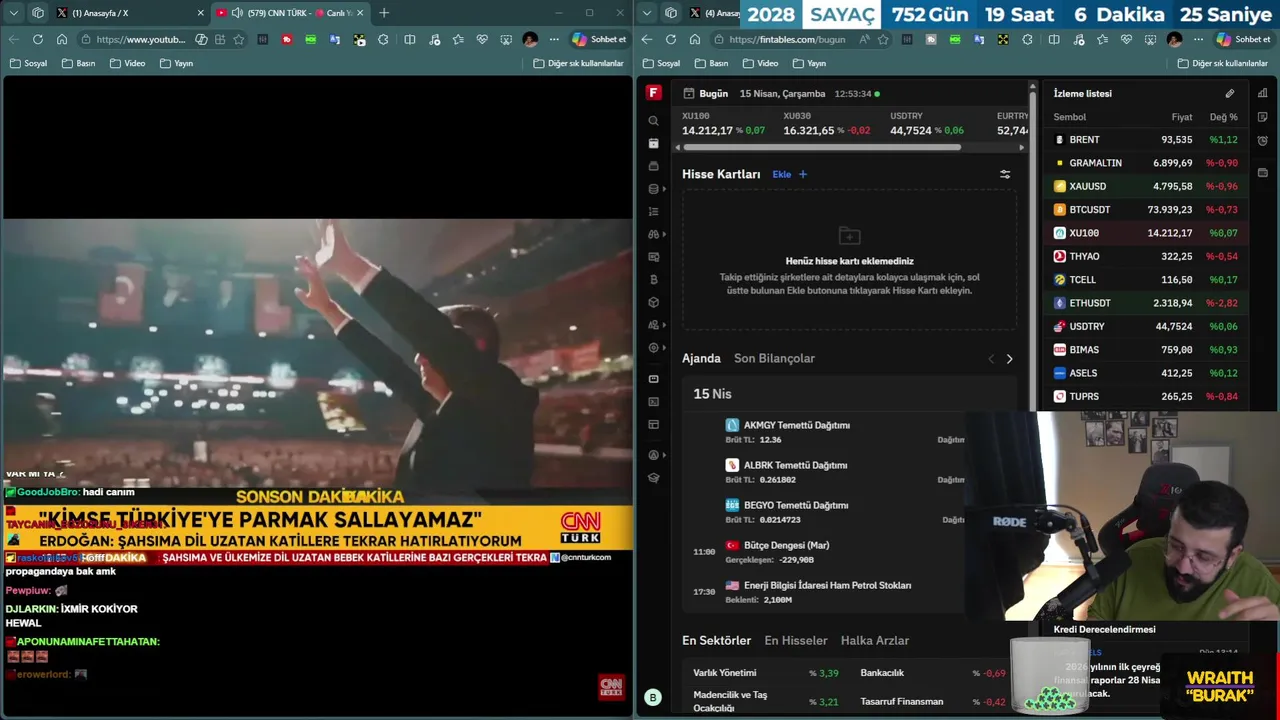This screenshot has width=1280, height=720.
Task: Open Yayın bookmarks folder in Fintables window
Action: (x=809, y=63)
